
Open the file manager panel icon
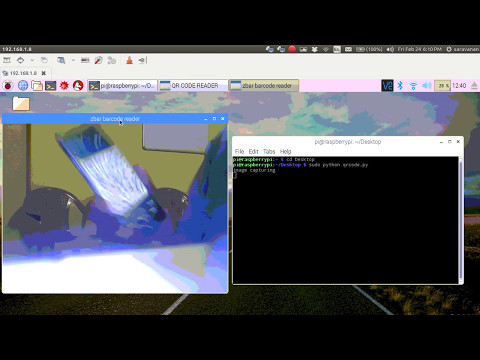[x=37, y=86]
